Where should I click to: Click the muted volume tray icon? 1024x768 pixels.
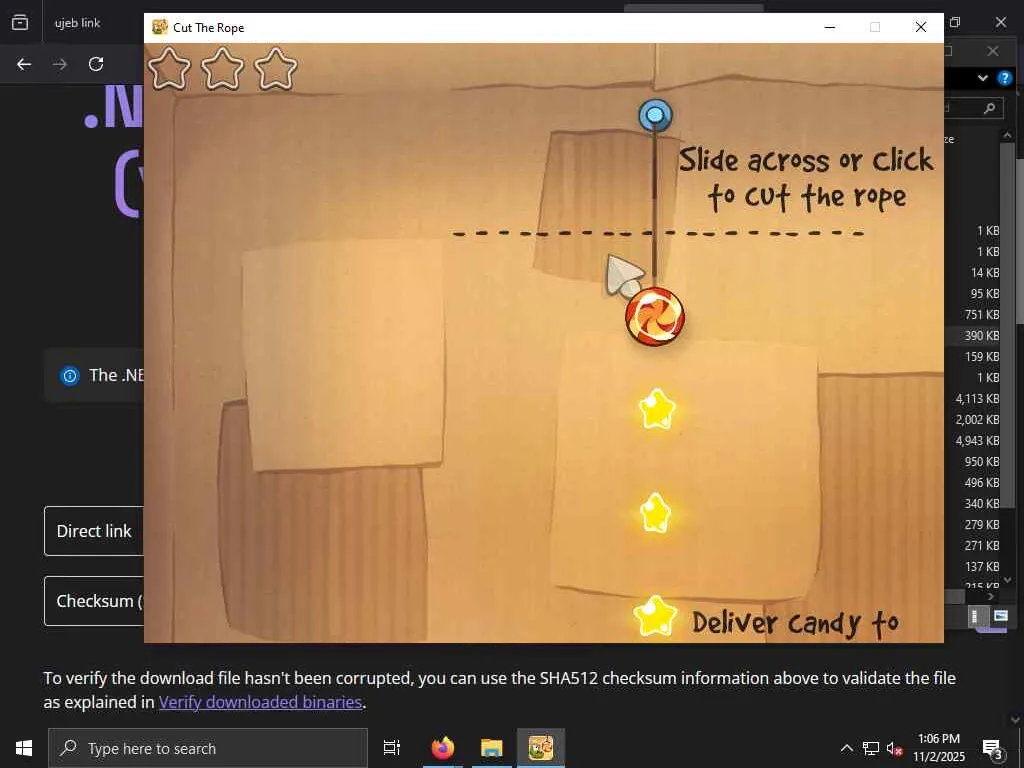[894, 749]
